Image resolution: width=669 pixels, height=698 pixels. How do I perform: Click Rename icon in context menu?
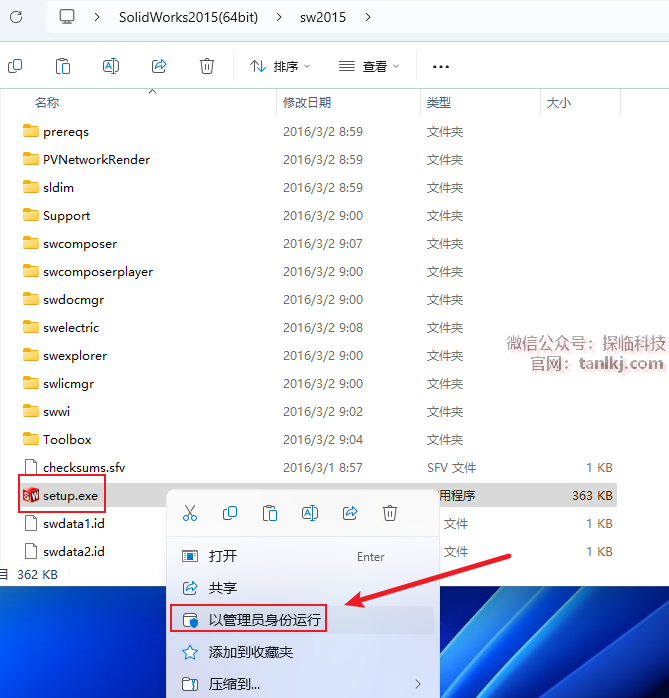pyautogui.click(x=310, y=513)
